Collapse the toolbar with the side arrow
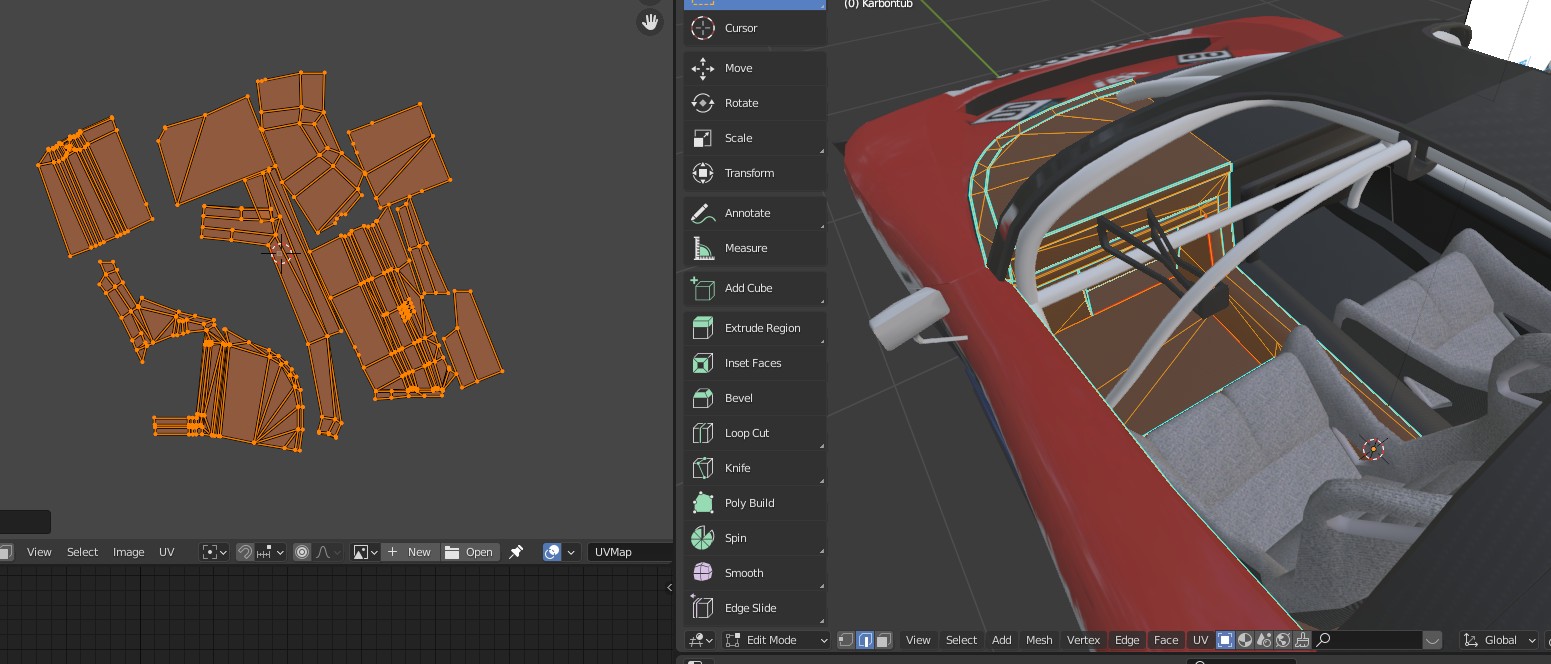The width and height of the screenshot is (1551, 664). [x=669, y=587]
